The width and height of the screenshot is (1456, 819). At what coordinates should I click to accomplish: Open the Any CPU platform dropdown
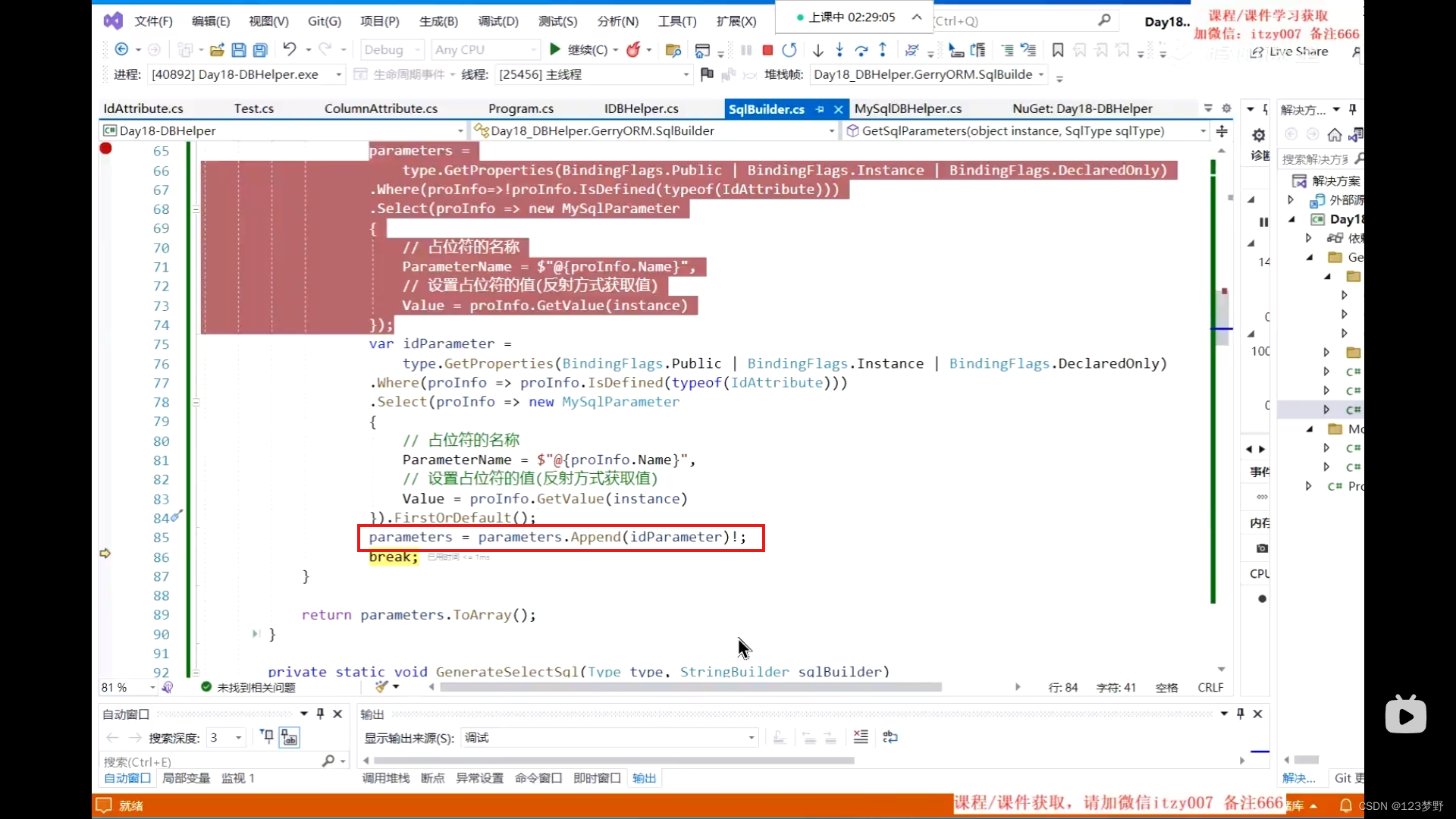tap(485, 50)
